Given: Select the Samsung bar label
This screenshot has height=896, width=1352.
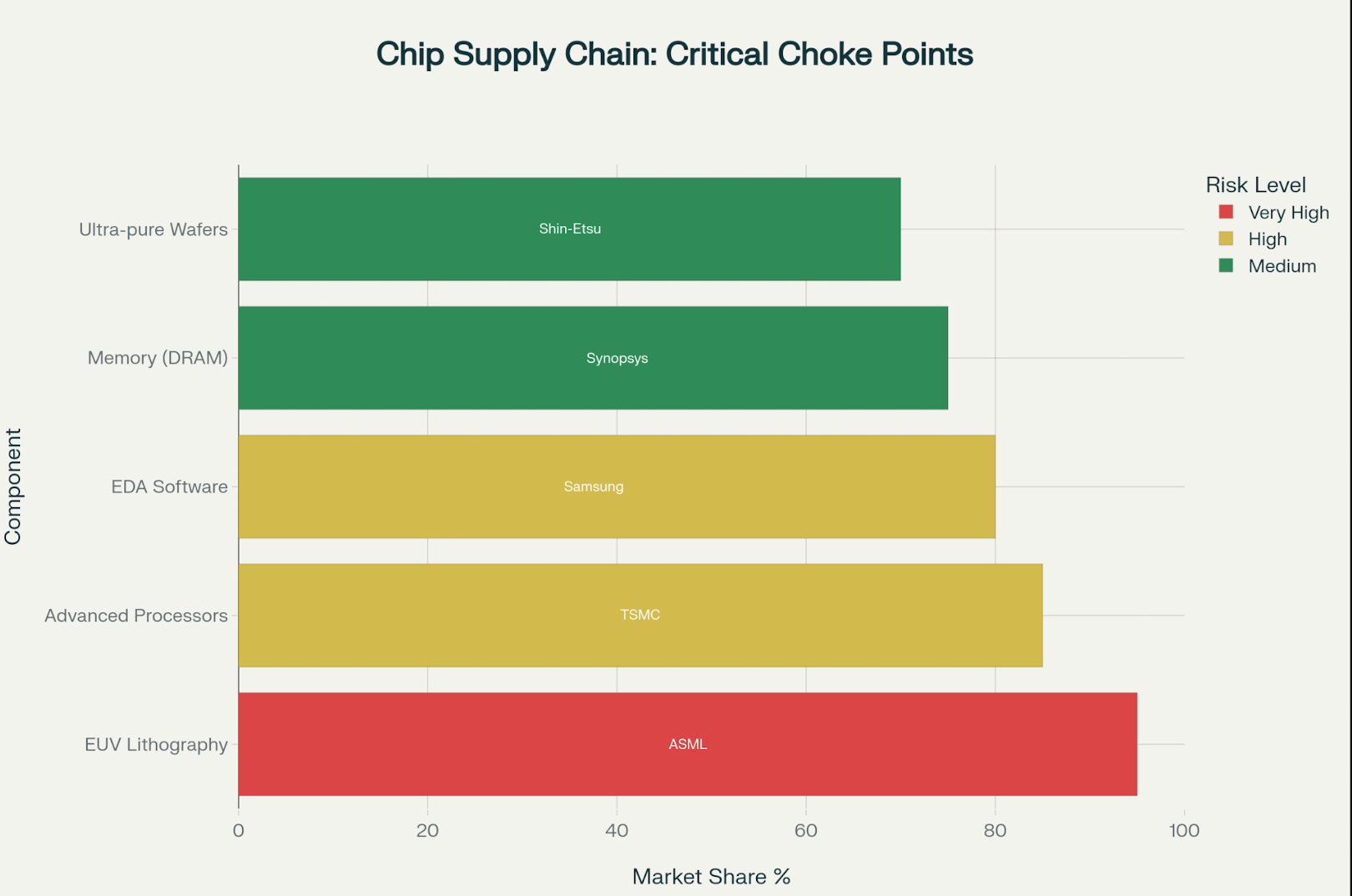Looking at the screenshot, I should coord(593,486).
